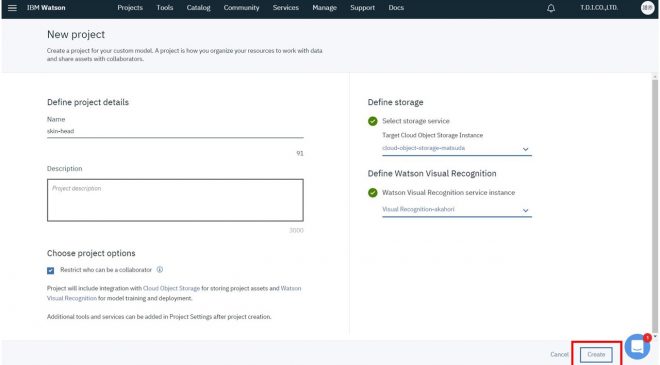Click the green check beside Select storage service
The image size is (660, 365).
pyautogui.click(x=373, y=121)
